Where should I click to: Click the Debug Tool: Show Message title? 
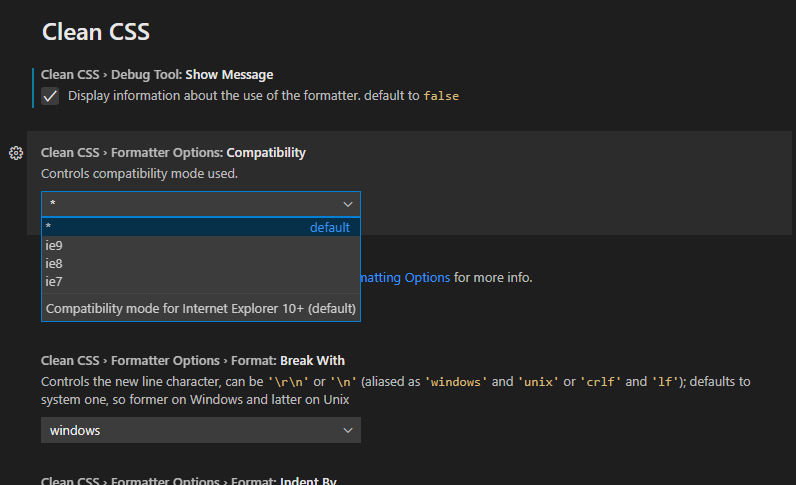(x=157, y=75)
